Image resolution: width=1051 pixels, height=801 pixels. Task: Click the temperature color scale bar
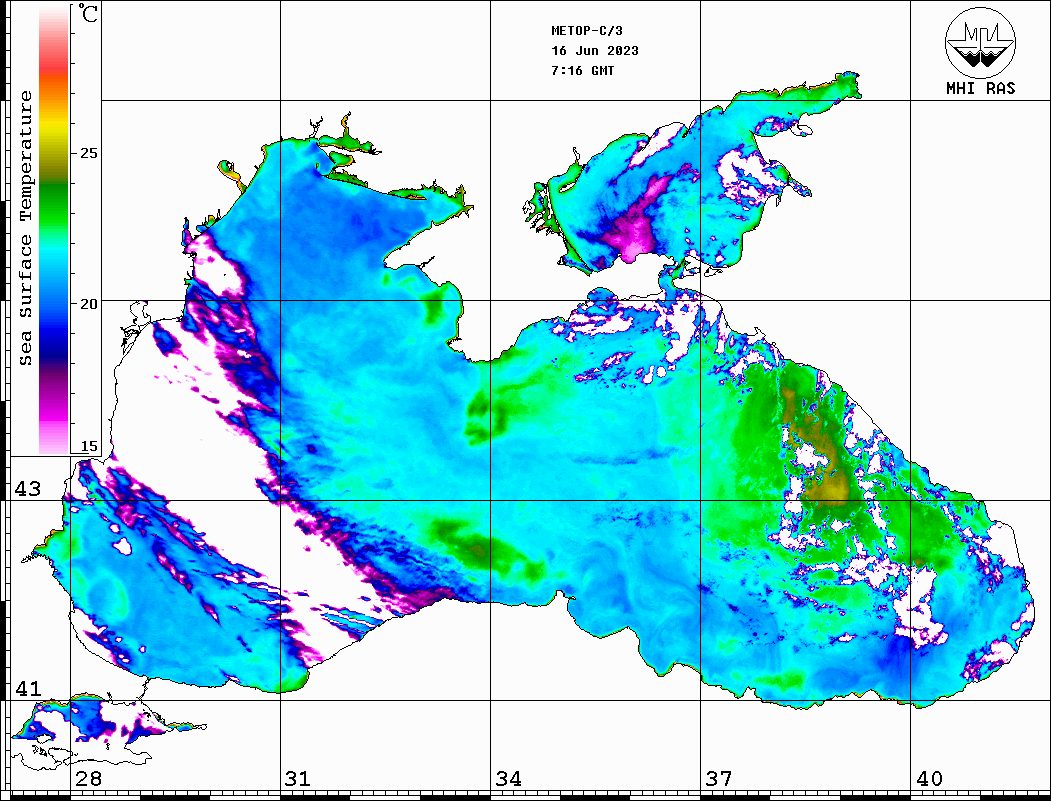(54, 229)
